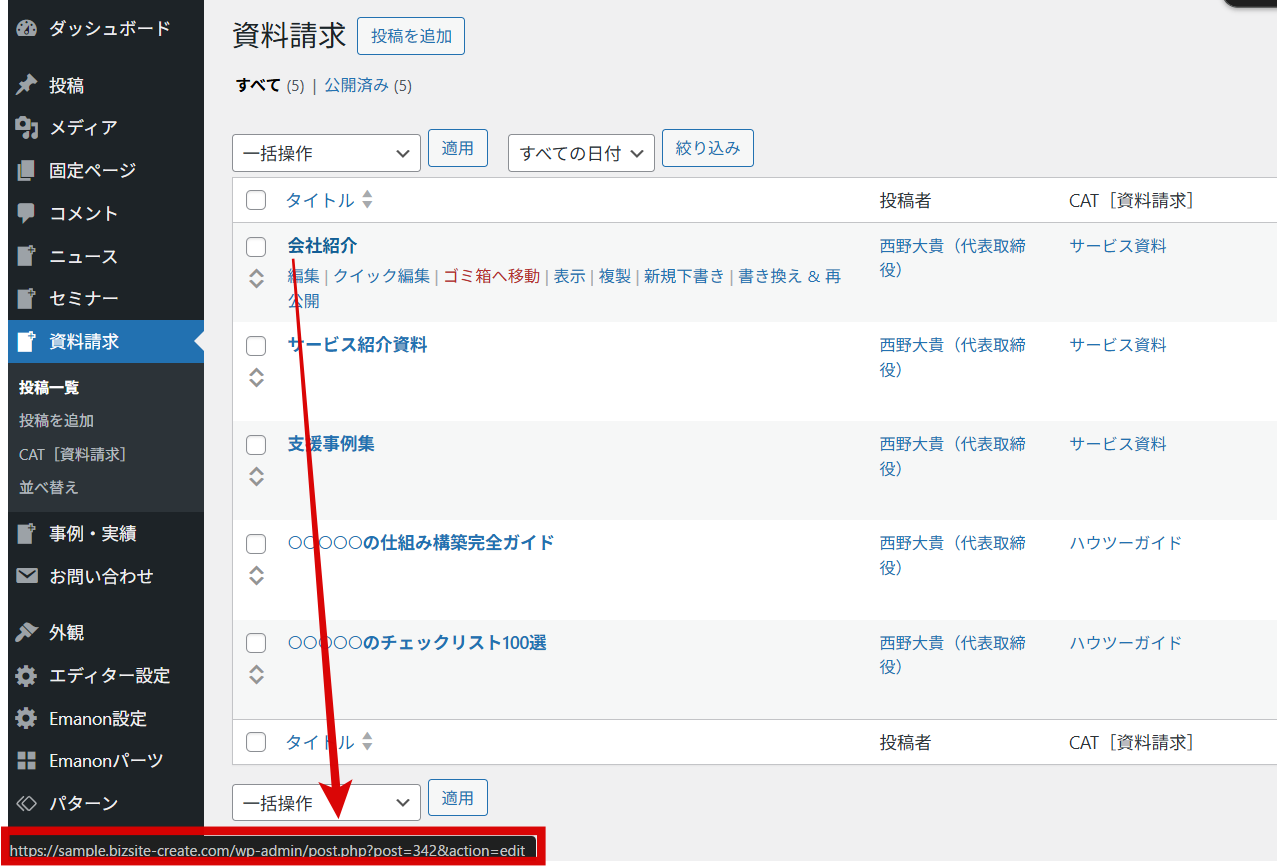The height and width of the screenshot is (866, 1277).
Task: Click the pages icon beside 固定ページ
Action: (x=27, y=171)
